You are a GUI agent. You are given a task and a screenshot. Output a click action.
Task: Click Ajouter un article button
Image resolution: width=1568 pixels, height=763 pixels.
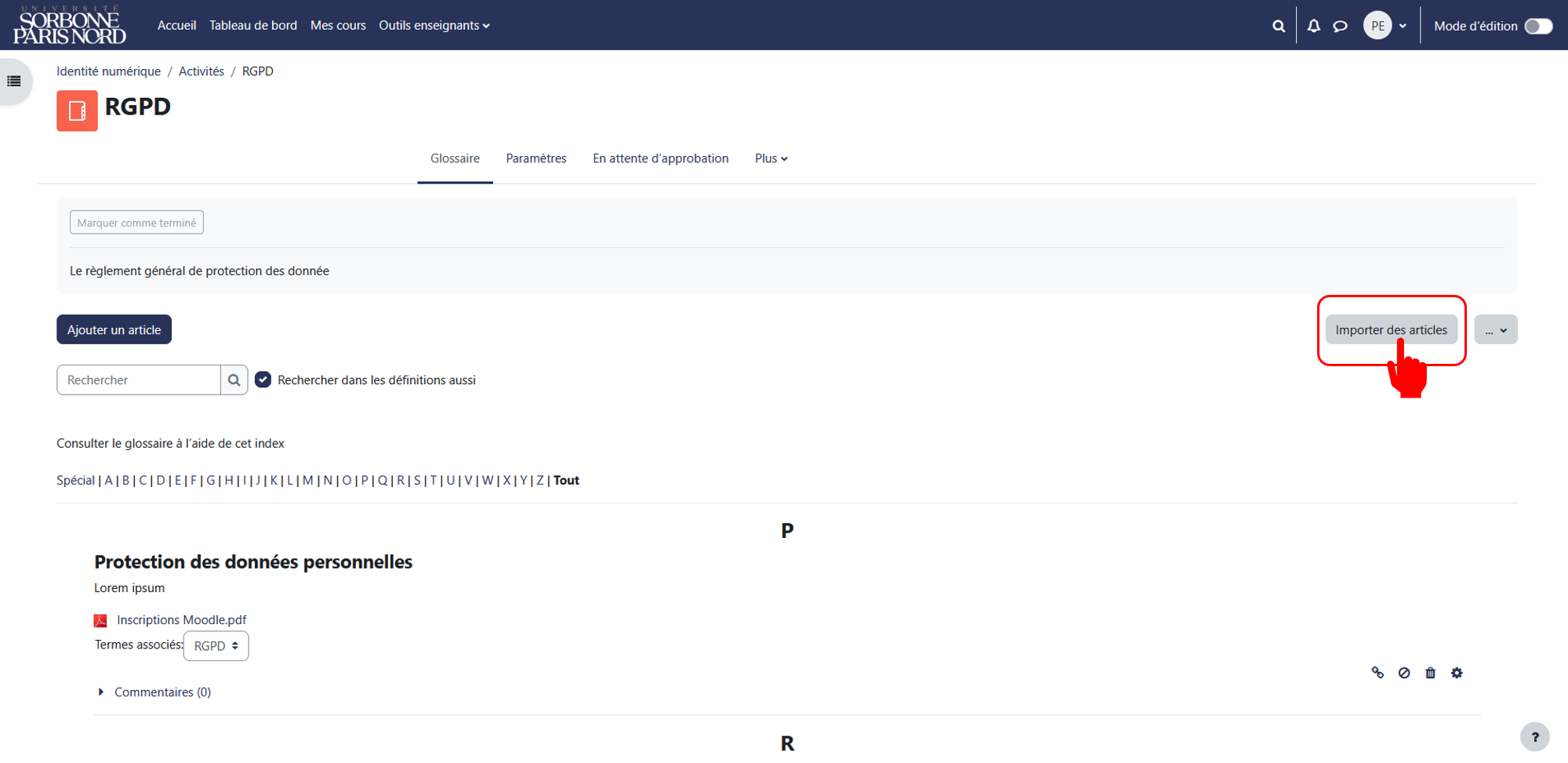tap(114, 330)
